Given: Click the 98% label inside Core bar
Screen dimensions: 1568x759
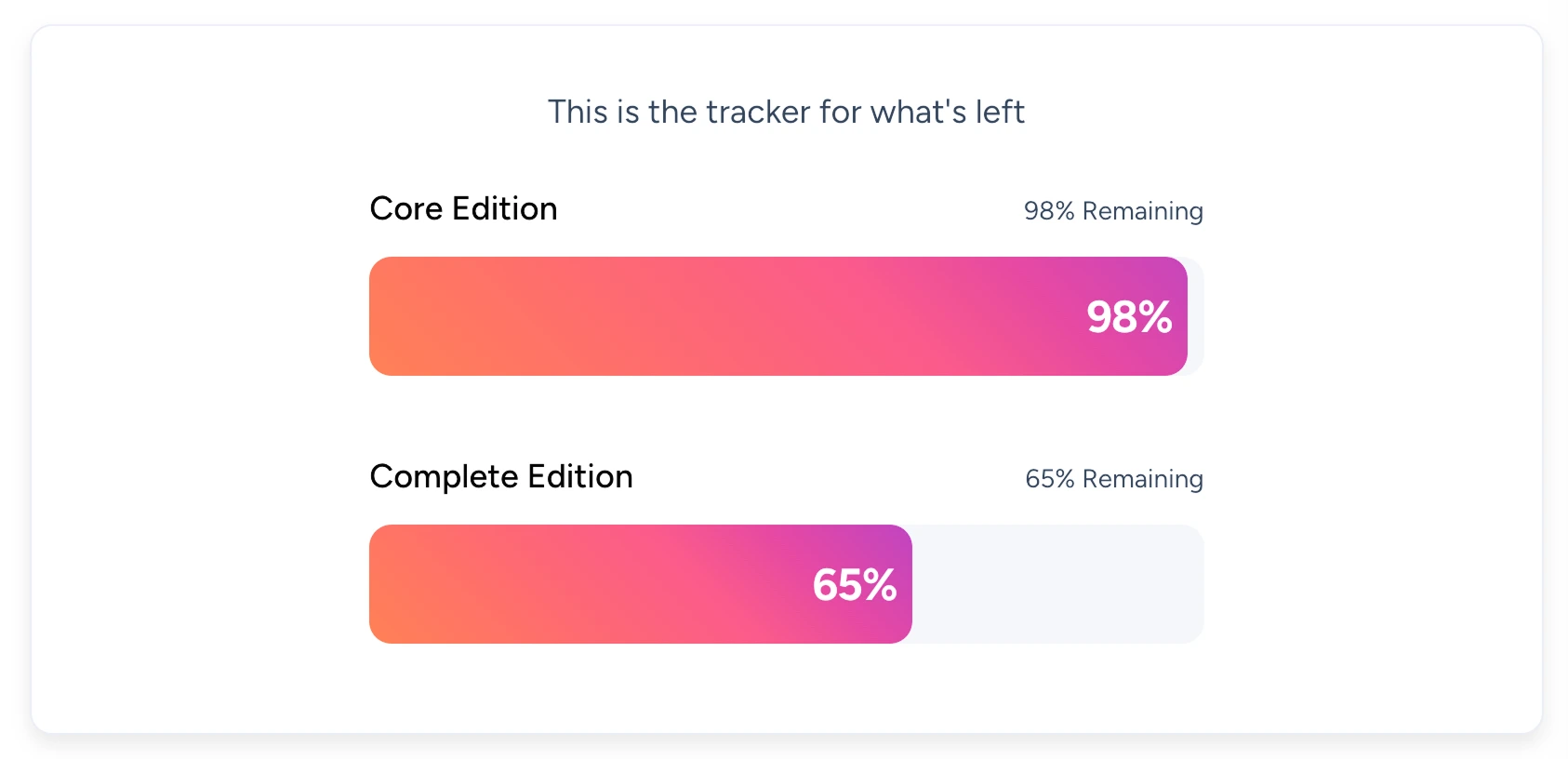Looking at the screenshot, I should click(x=1129, y=317).
